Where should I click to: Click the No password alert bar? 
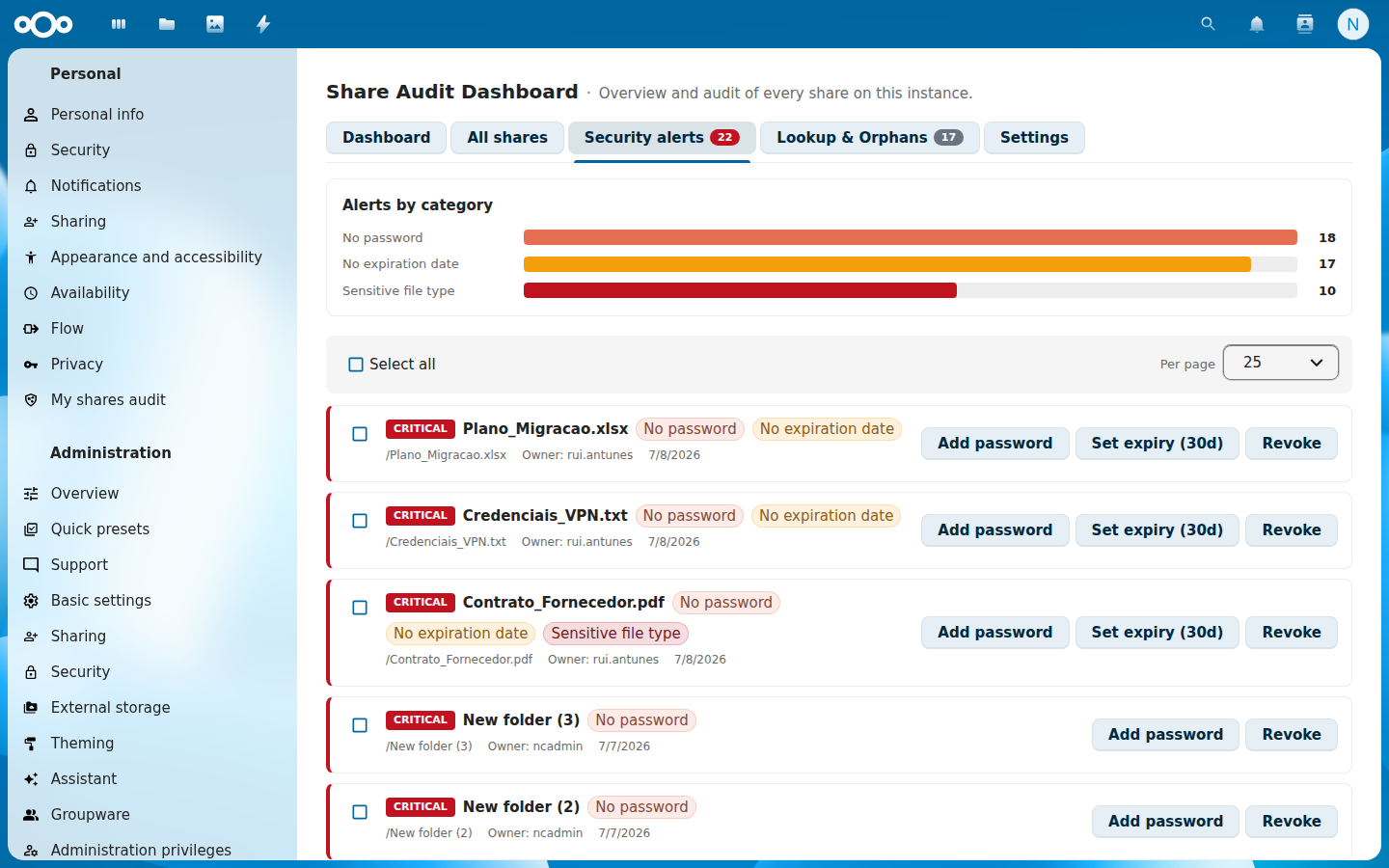pyautogui.click(x=911, y=237)
